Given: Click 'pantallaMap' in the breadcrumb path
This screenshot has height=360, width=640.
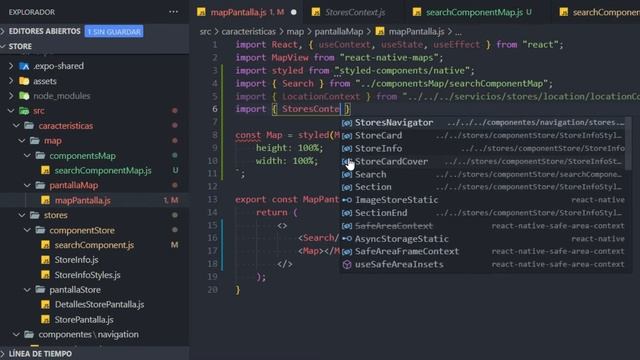Looking at the screenshot, I should (x=339, y=31).
